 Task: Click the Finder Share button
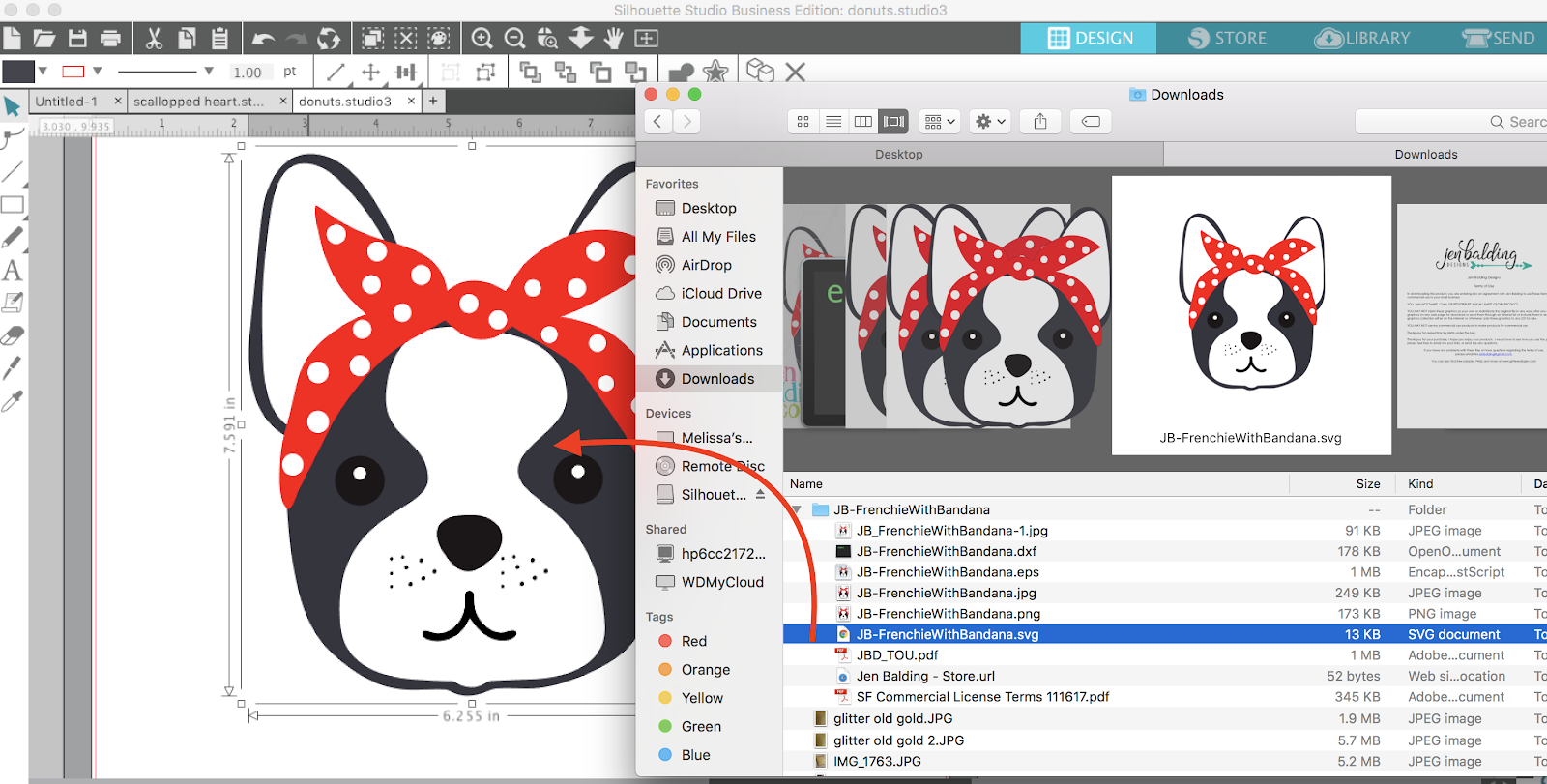click(x=1040, y=121)
